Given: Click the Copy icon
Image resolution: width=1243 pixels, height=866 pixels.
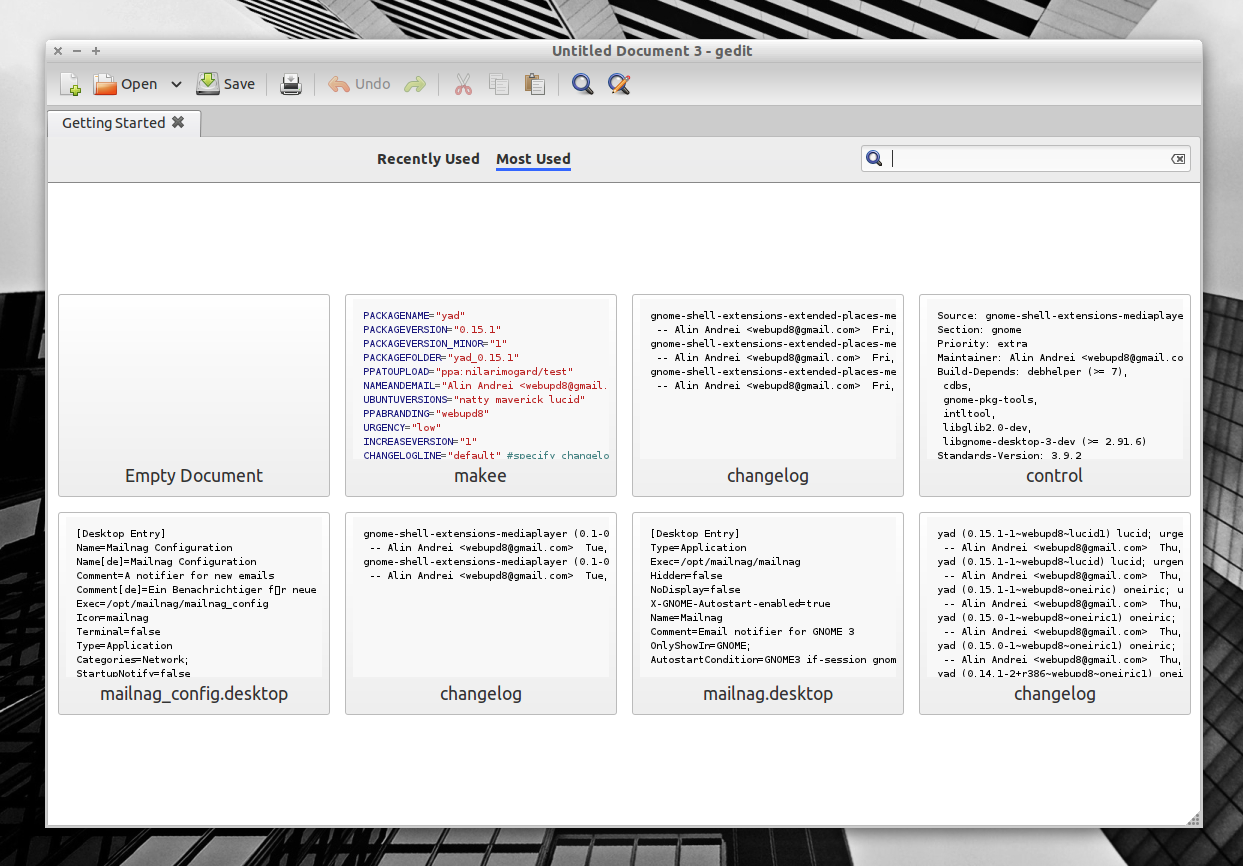Looking at the screenshot, I should click(499, 84).
